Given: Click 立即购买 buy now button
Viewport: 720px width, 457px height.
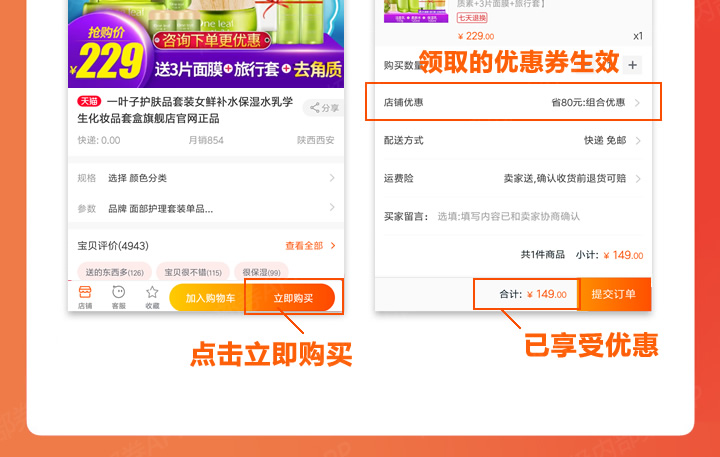Looking at the screenshot, I should pyautogui.click(x=293, y=298).
